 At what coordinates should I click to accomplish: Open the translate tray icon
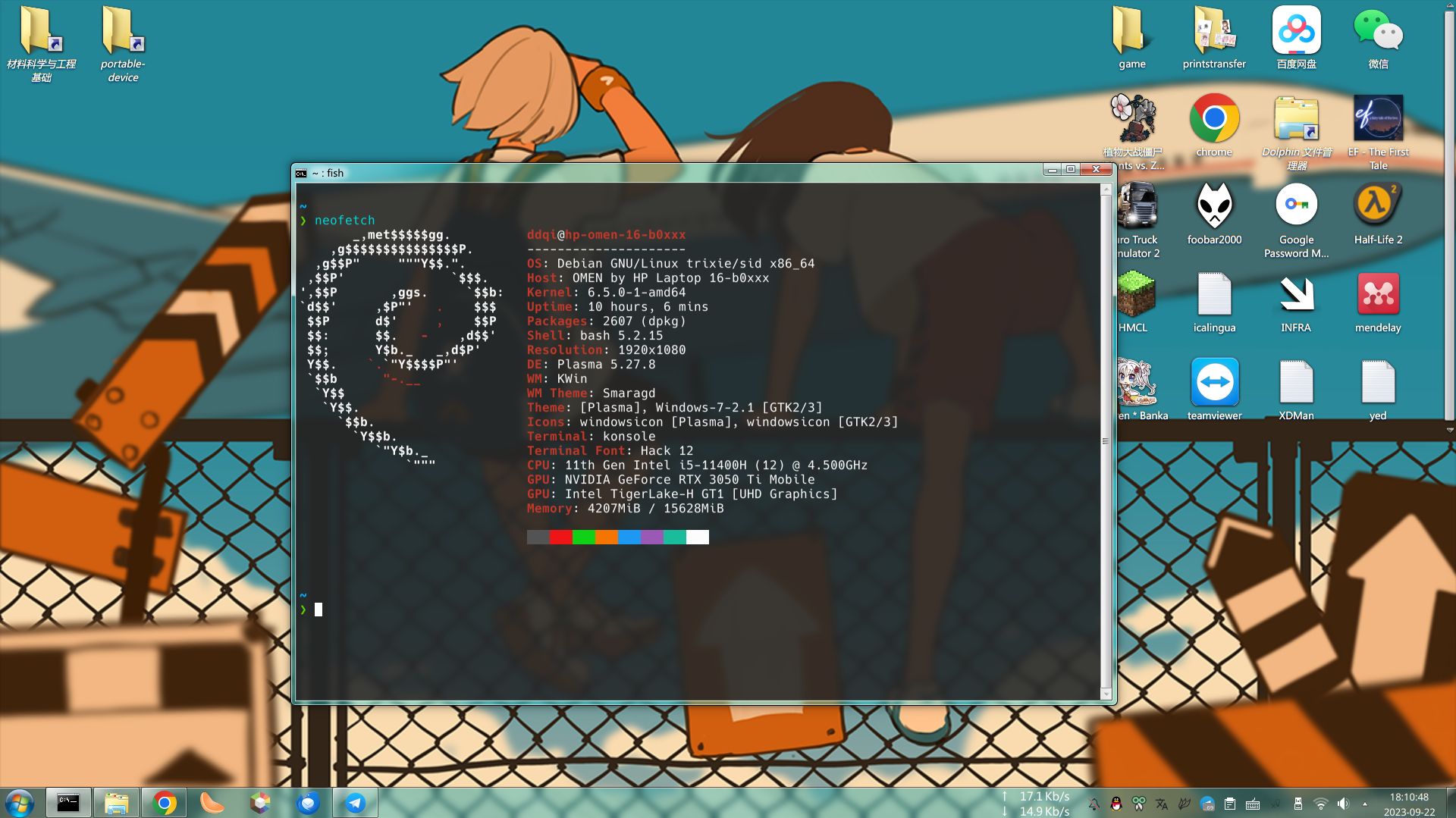(1162, 804)
